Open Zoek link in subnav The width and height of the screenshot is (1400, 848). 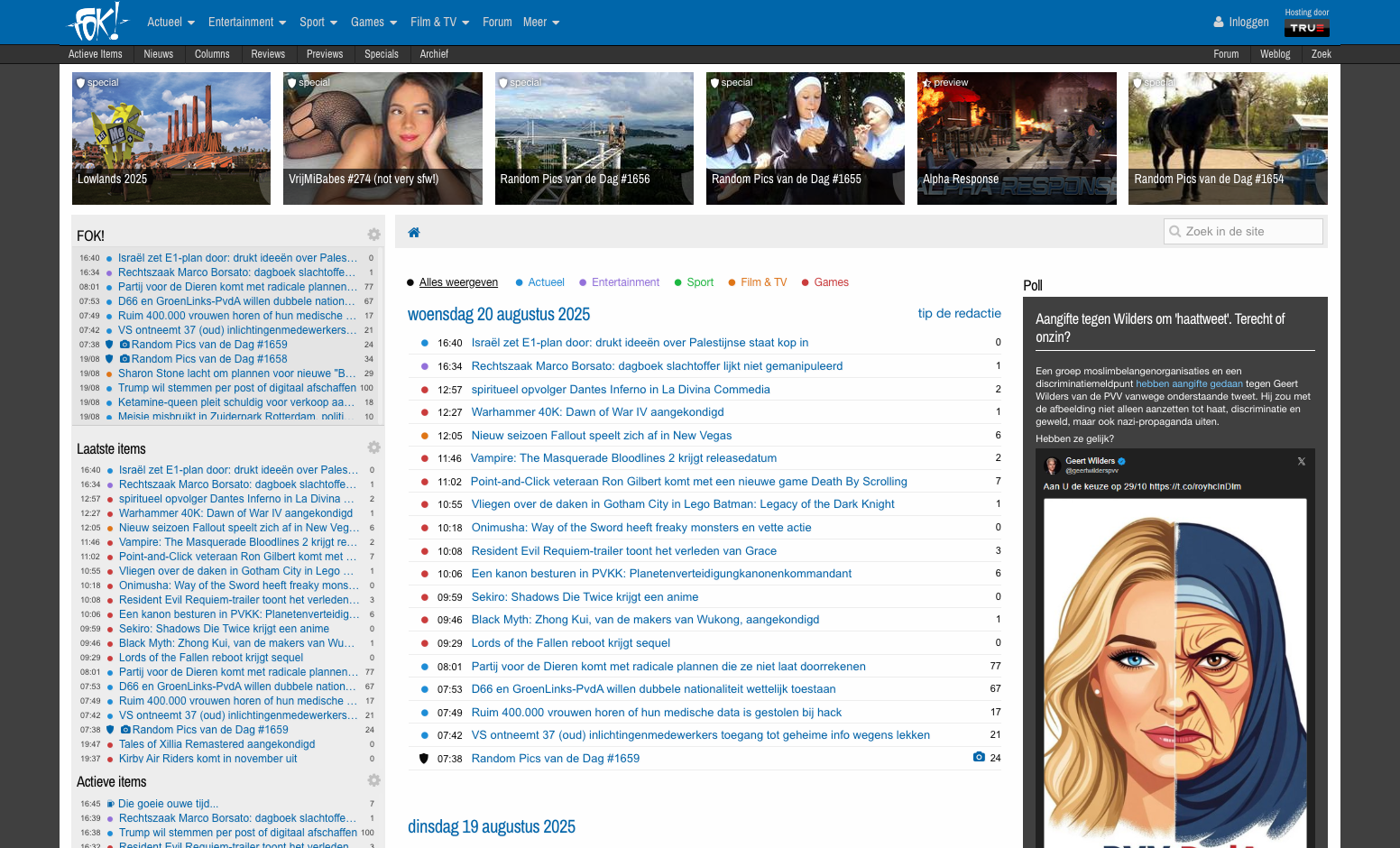pyautogui.click(x=1322, y=54)
